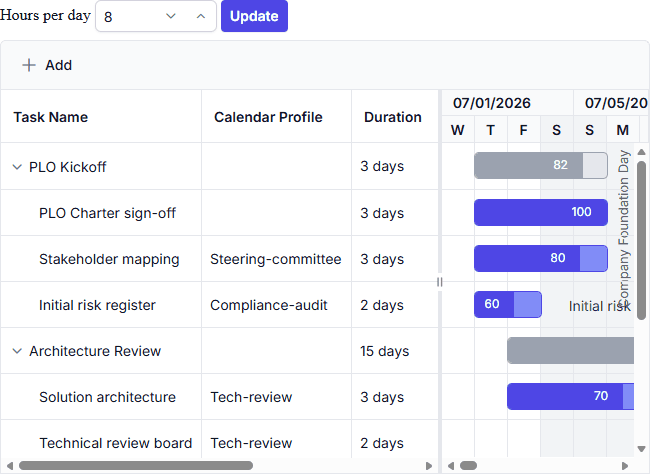650x475 pixels.
Task: Collapse the PLO Kickoff parent task
Action: [x=17, y=167]
